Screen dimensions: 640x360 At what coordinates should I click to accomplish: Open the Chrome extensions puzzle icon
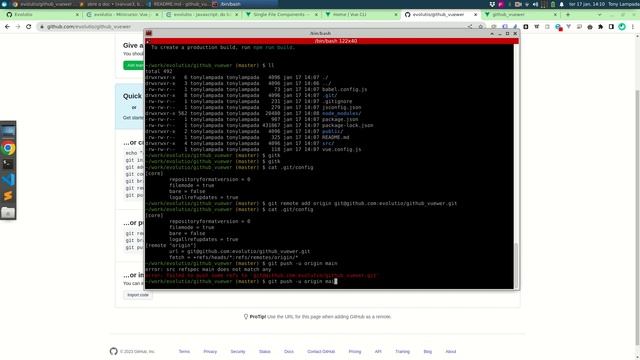tap(600, 27)
